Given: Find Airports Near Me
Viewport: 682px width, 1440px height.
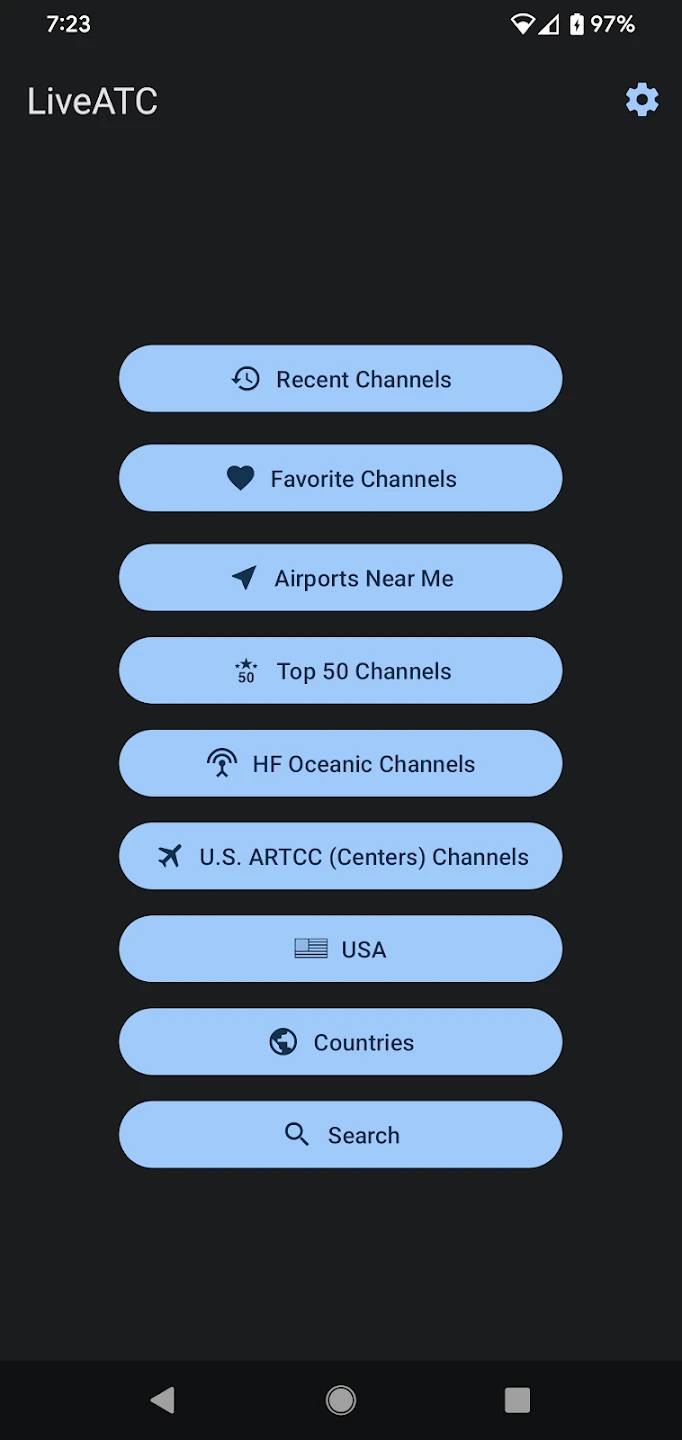Looking at the screenshot, I should point(364,578).
